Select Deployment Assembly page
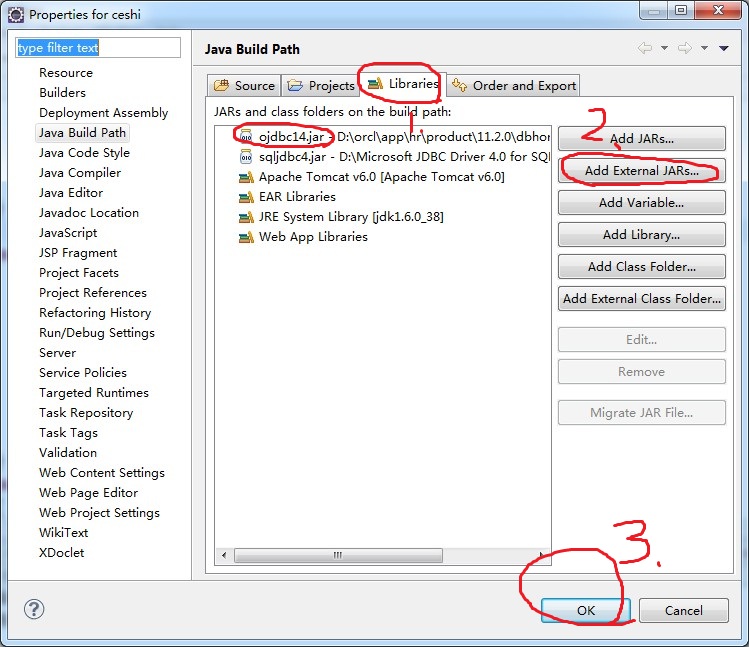Image resolution: width=749 pixels, height=647 pixels. click(x=104, y=113)
